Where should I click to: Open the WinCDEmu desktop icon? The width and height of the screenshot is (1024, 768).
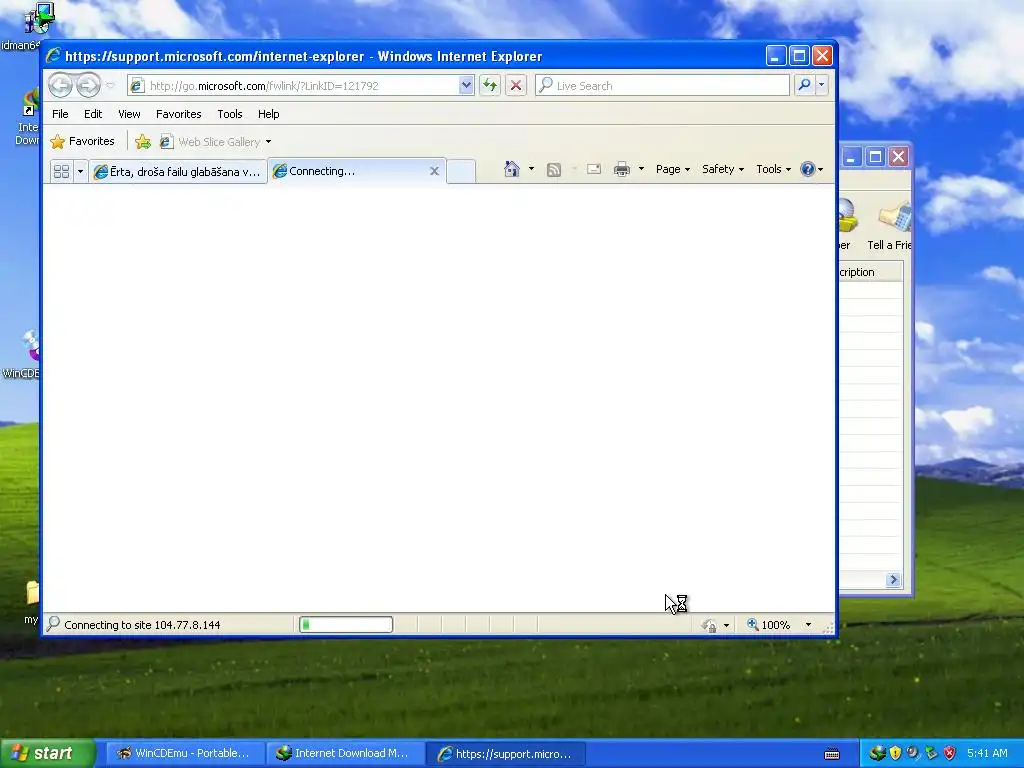[x=23, y=355]
